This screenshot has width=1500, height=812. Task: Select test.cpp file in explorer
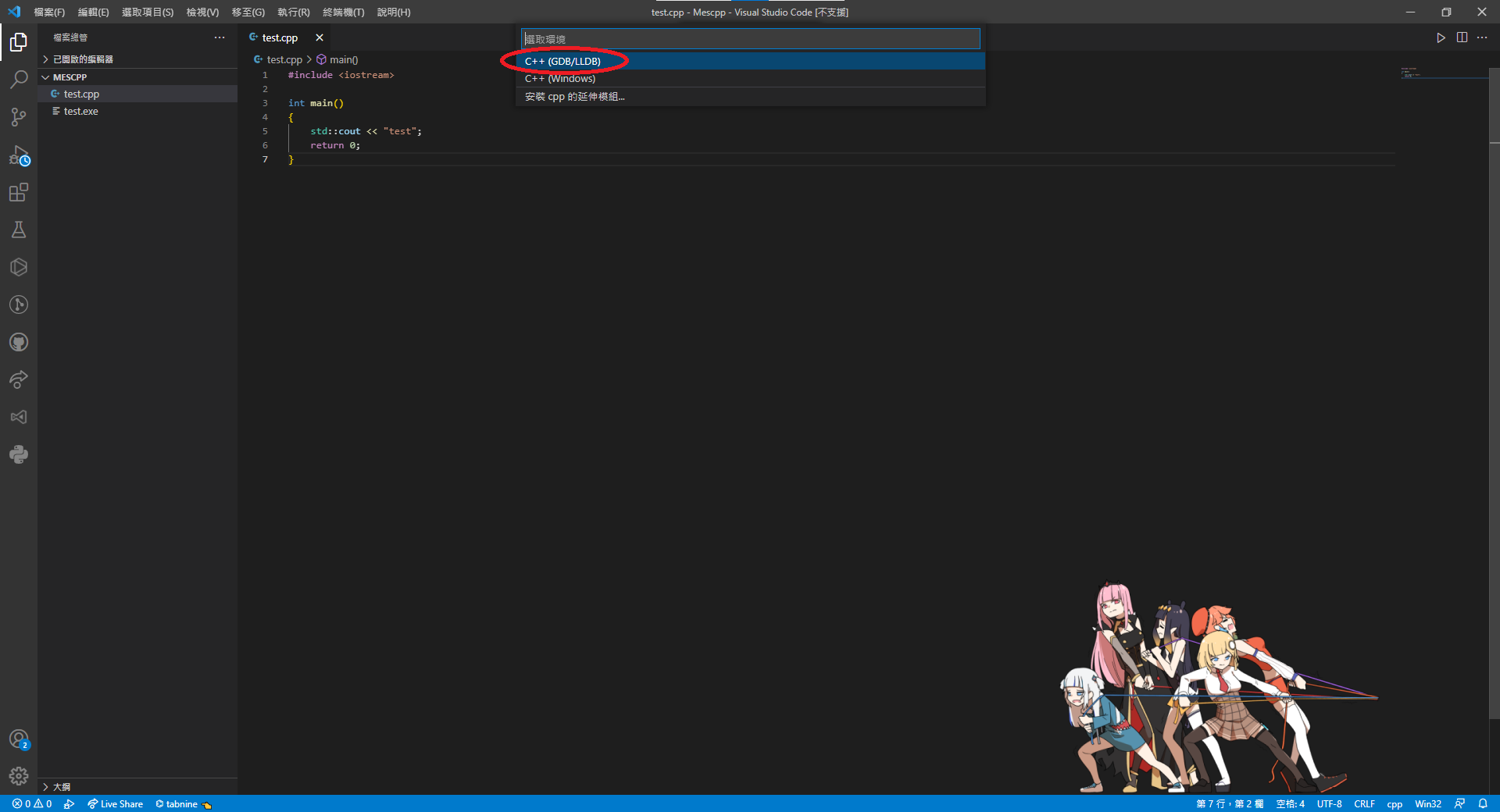(x=137, y=94)
